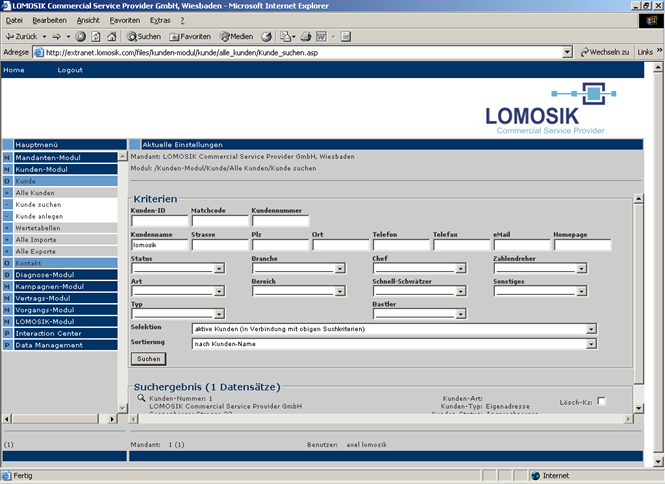Click the Home link in the top bar
This screenshot has width=665, height=484.
pos(14,70)
